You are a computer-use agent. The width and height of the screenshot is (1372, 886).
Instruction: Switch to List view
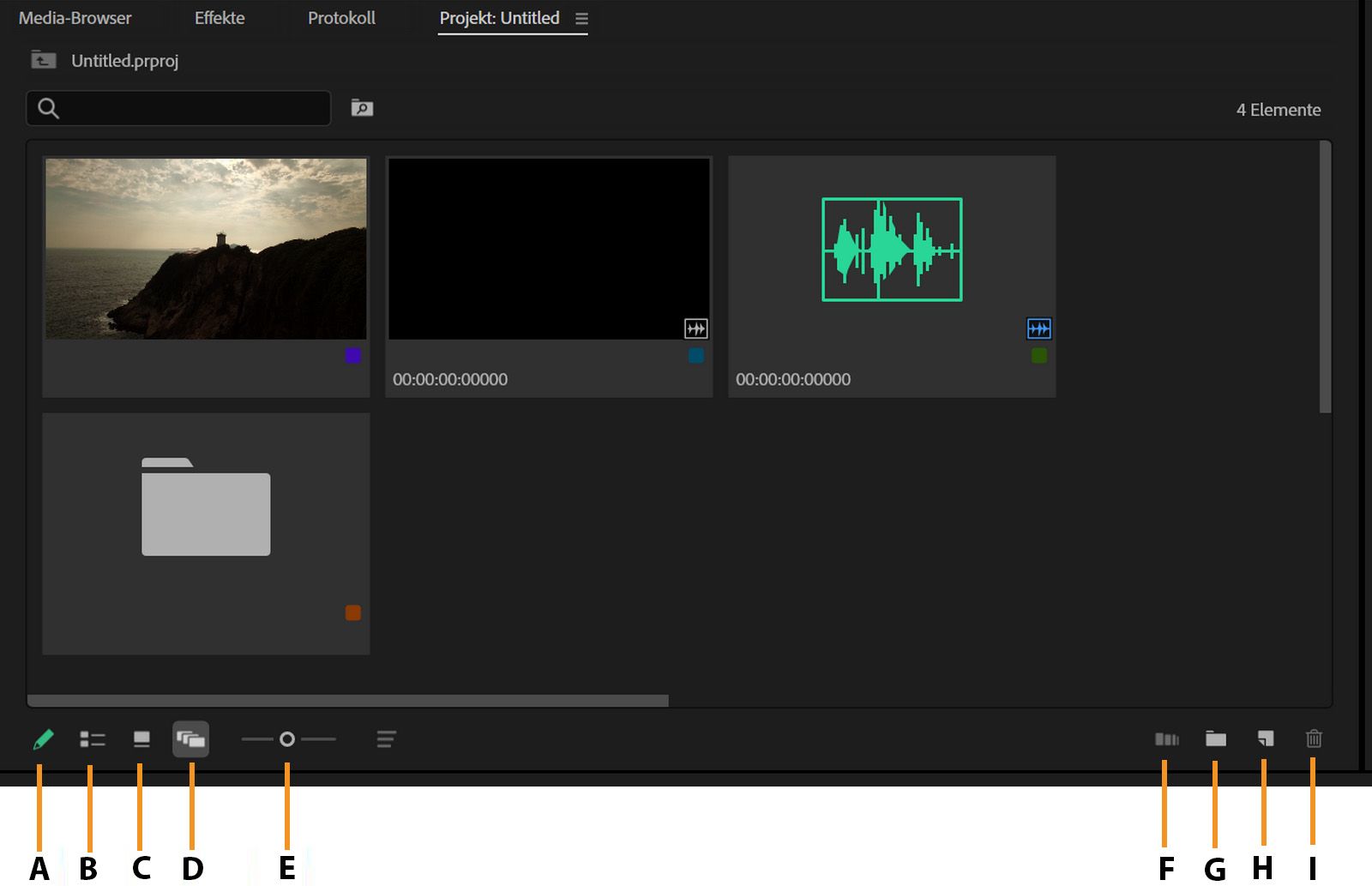coord(91,738)
